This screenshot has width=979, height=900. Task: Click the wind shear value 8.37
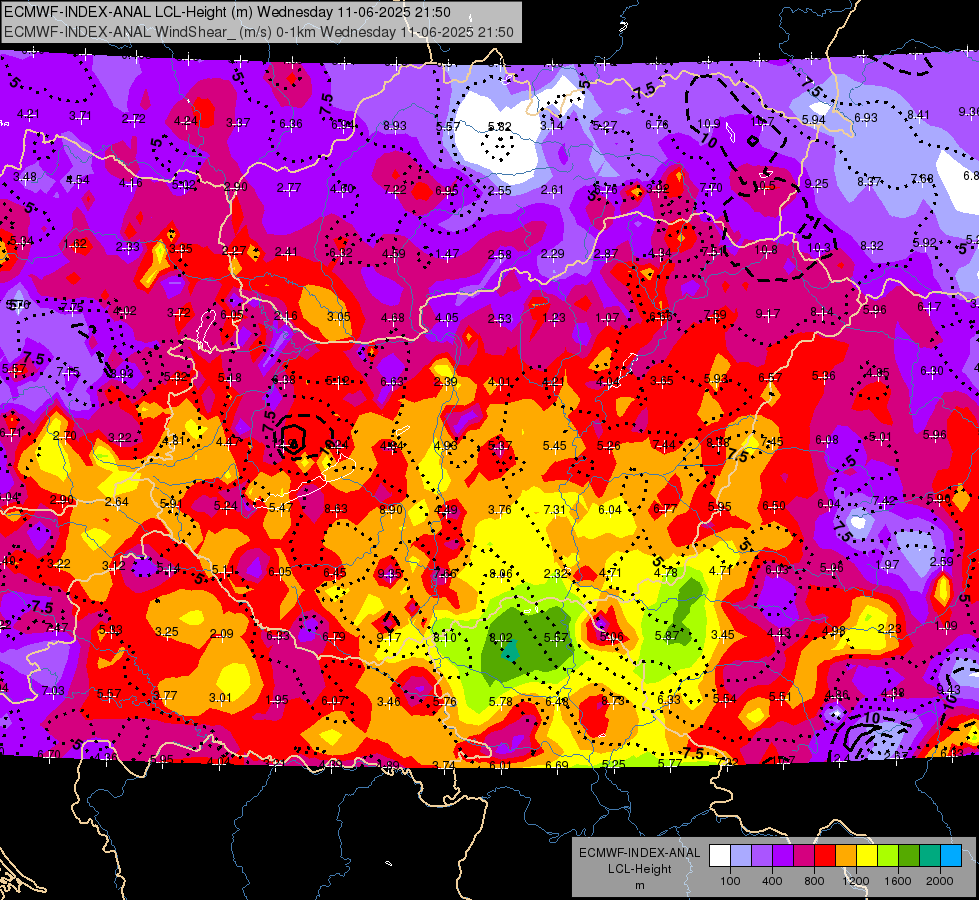click(x=869, y=182)
